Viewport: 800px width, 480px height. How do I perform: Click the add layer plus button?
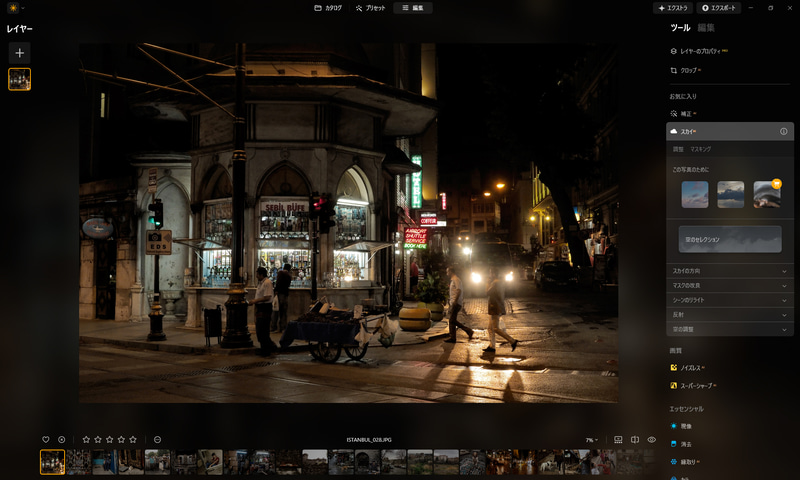[20, 52]
